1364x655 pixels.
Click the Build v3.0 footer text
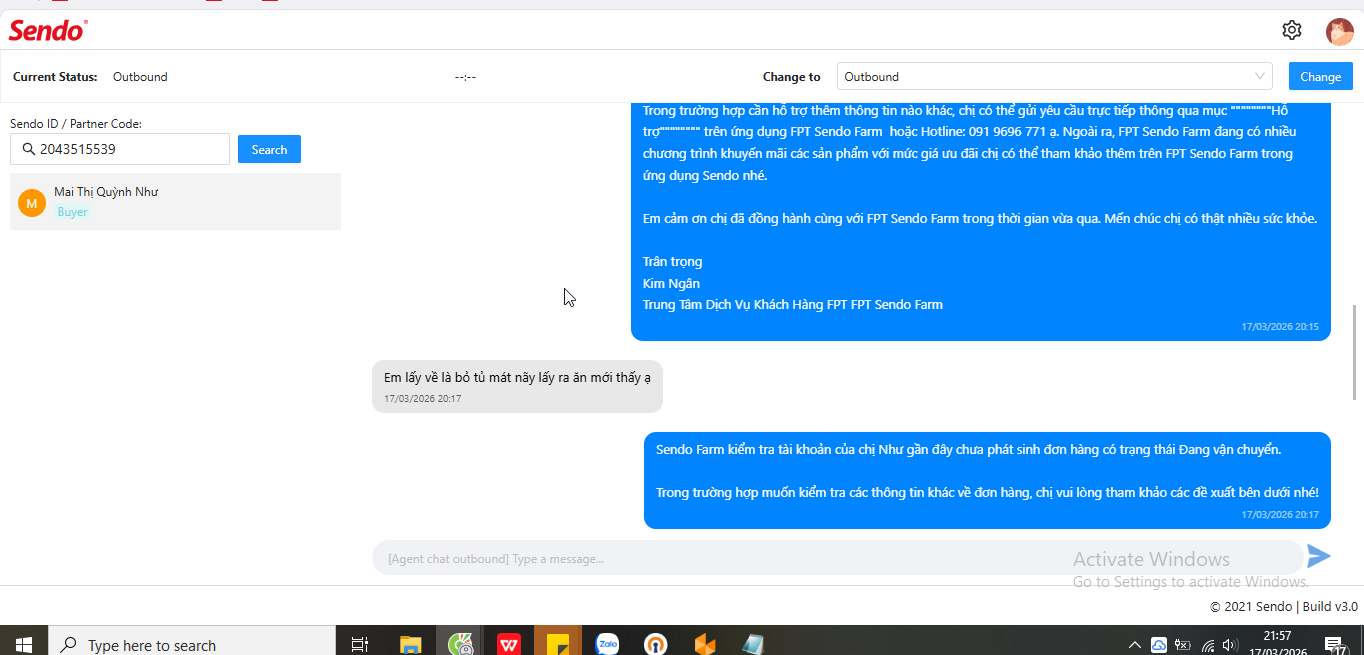coord(1330,606)
